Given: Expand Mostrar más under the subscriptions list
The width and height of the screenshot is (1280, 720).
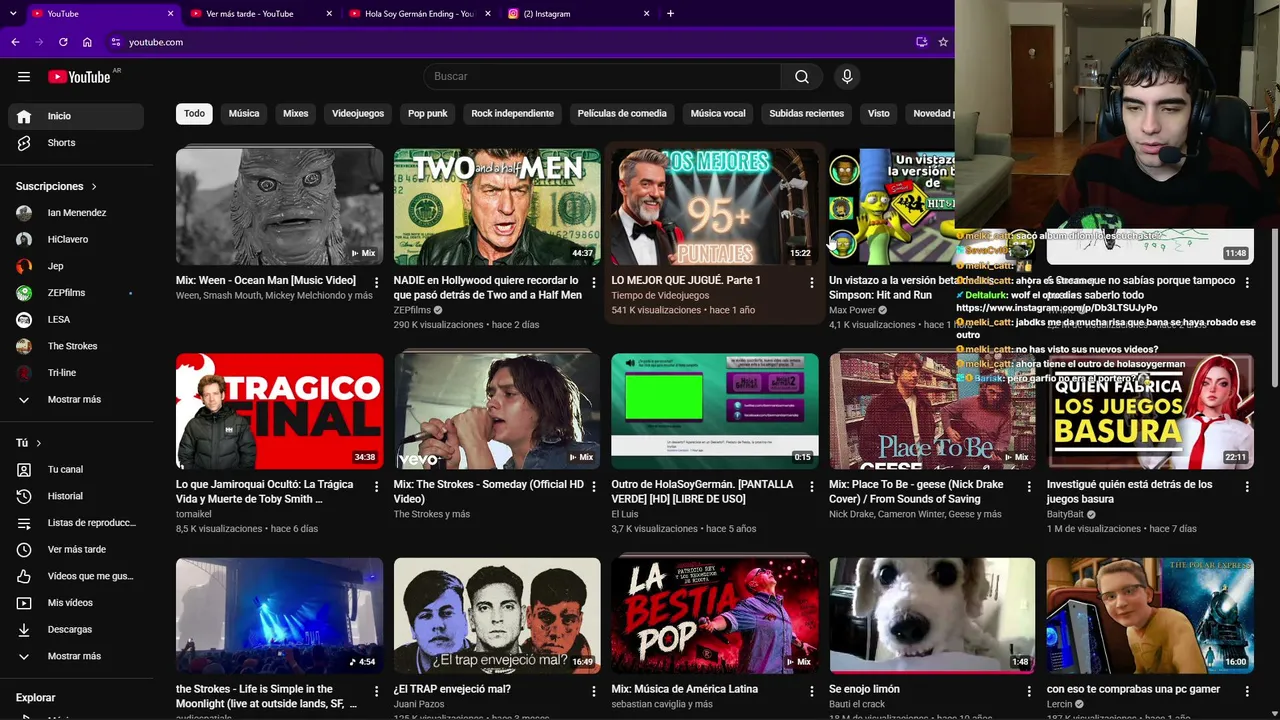Looking at the screenshot, I should coord(76,400).
